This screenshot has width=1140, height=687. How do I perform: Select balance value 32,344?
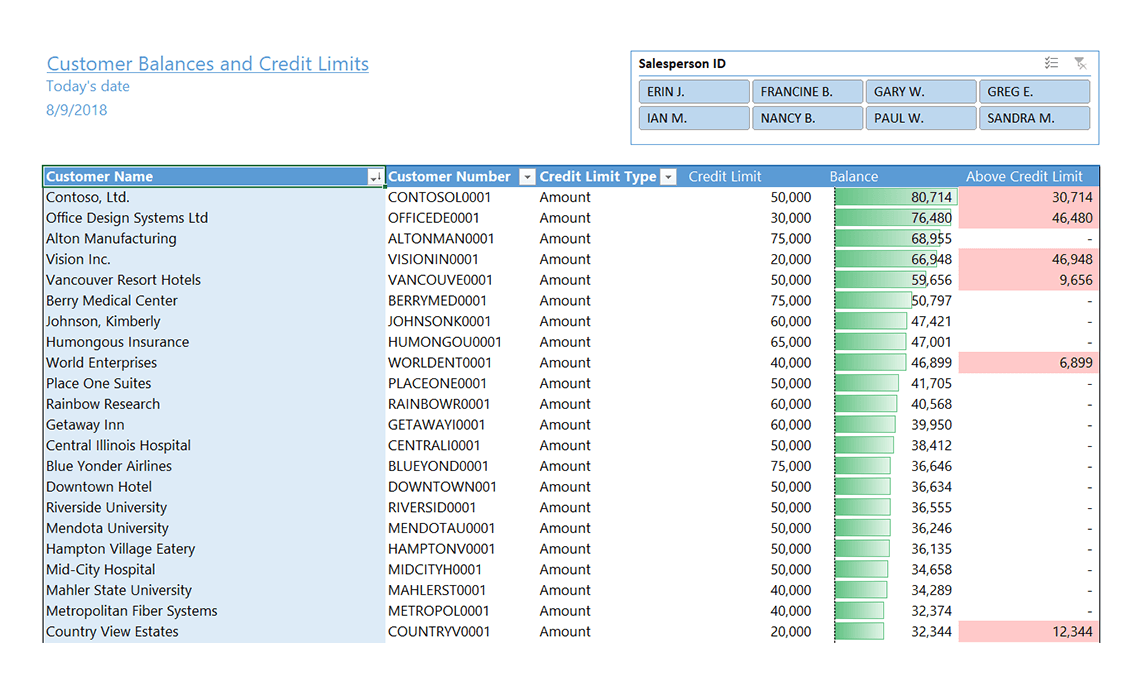[x=931, y=632]
